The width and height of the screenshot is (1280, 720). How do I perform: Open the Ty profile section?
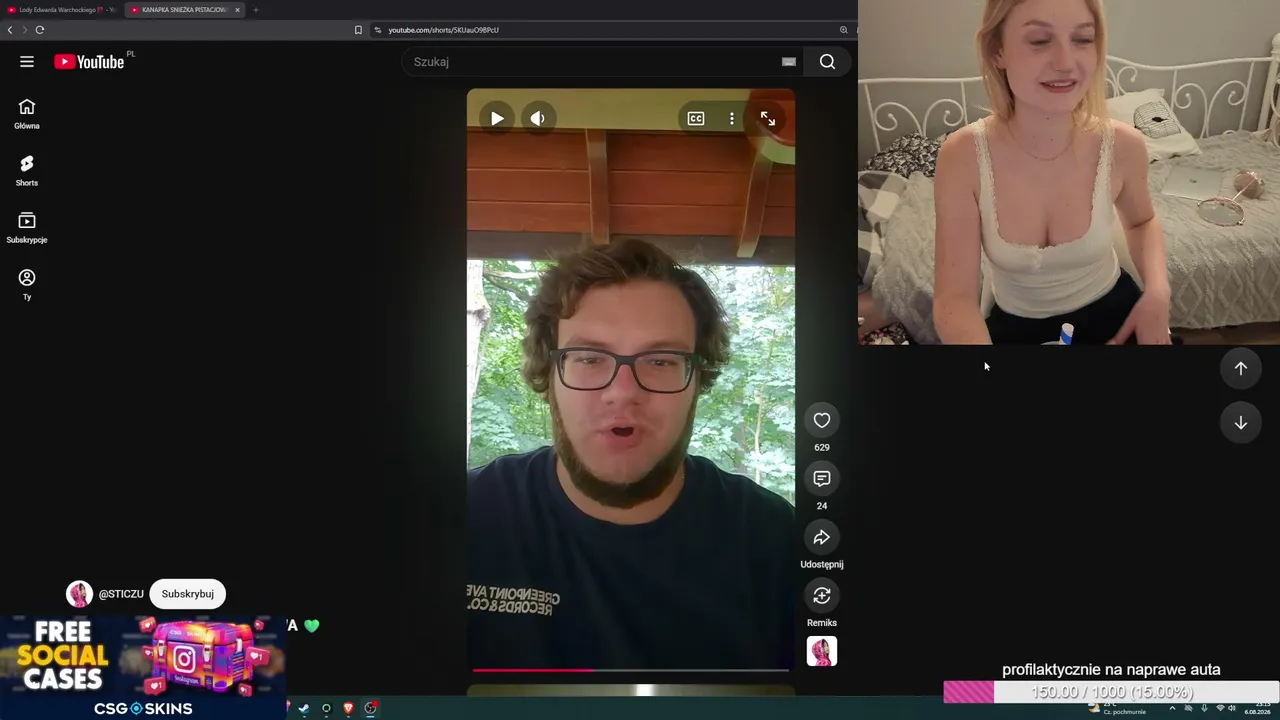tap(27, 285)
